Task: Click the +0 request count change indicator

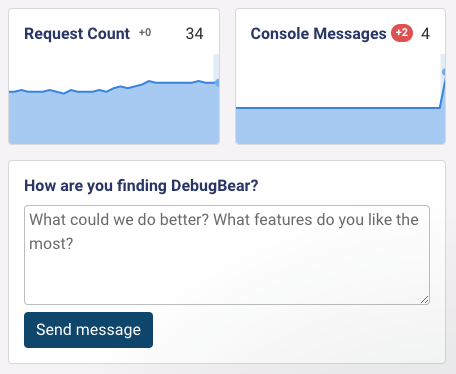Action: [x=145, y=33]
